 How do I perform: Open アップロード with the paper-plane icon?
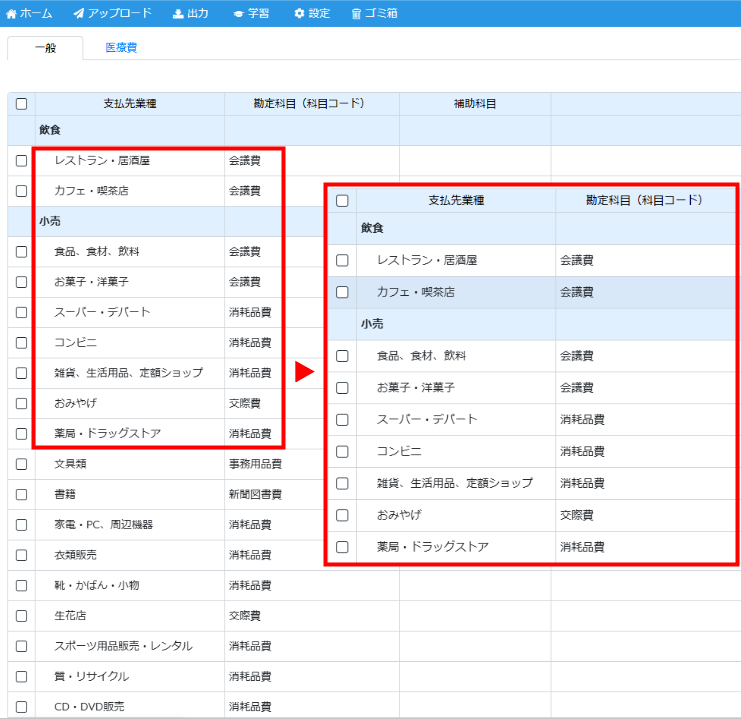pos(112,13)
